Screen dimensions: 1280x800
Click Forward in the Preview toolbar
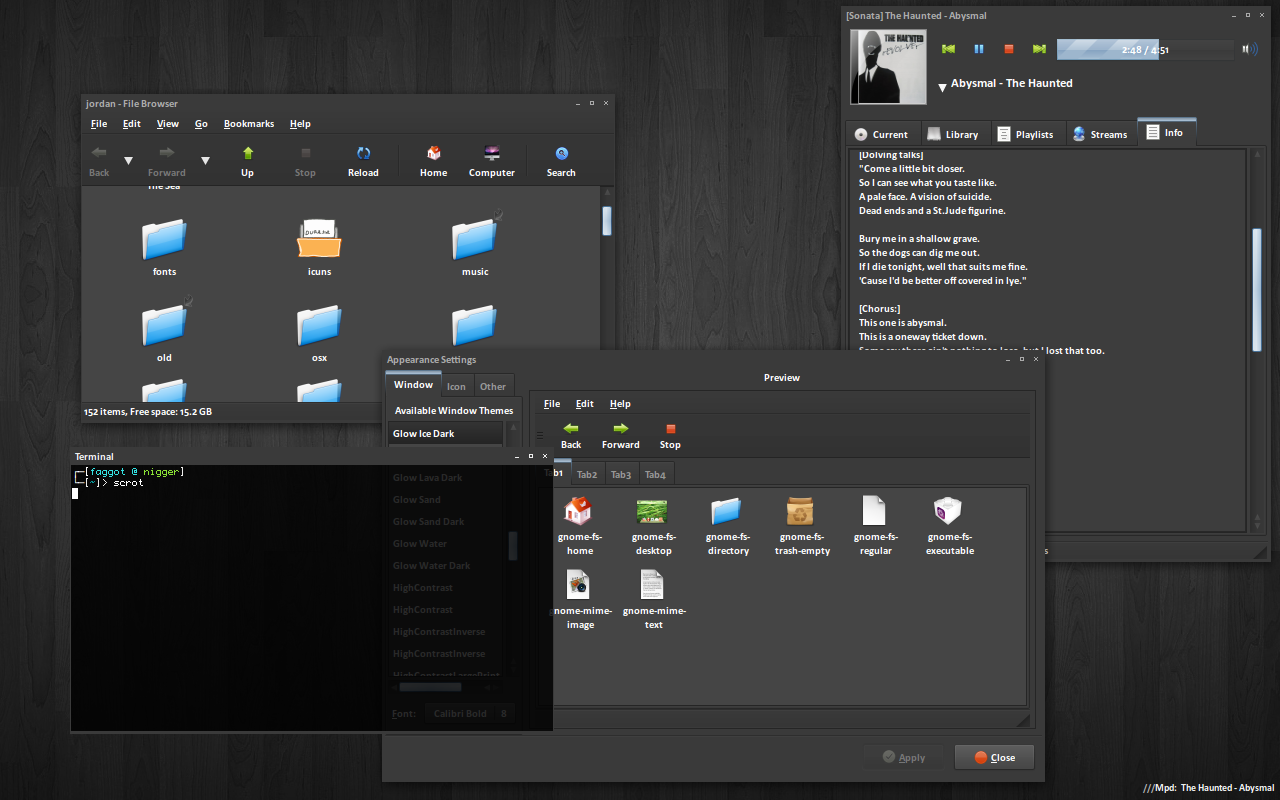(x=621, y=436)
